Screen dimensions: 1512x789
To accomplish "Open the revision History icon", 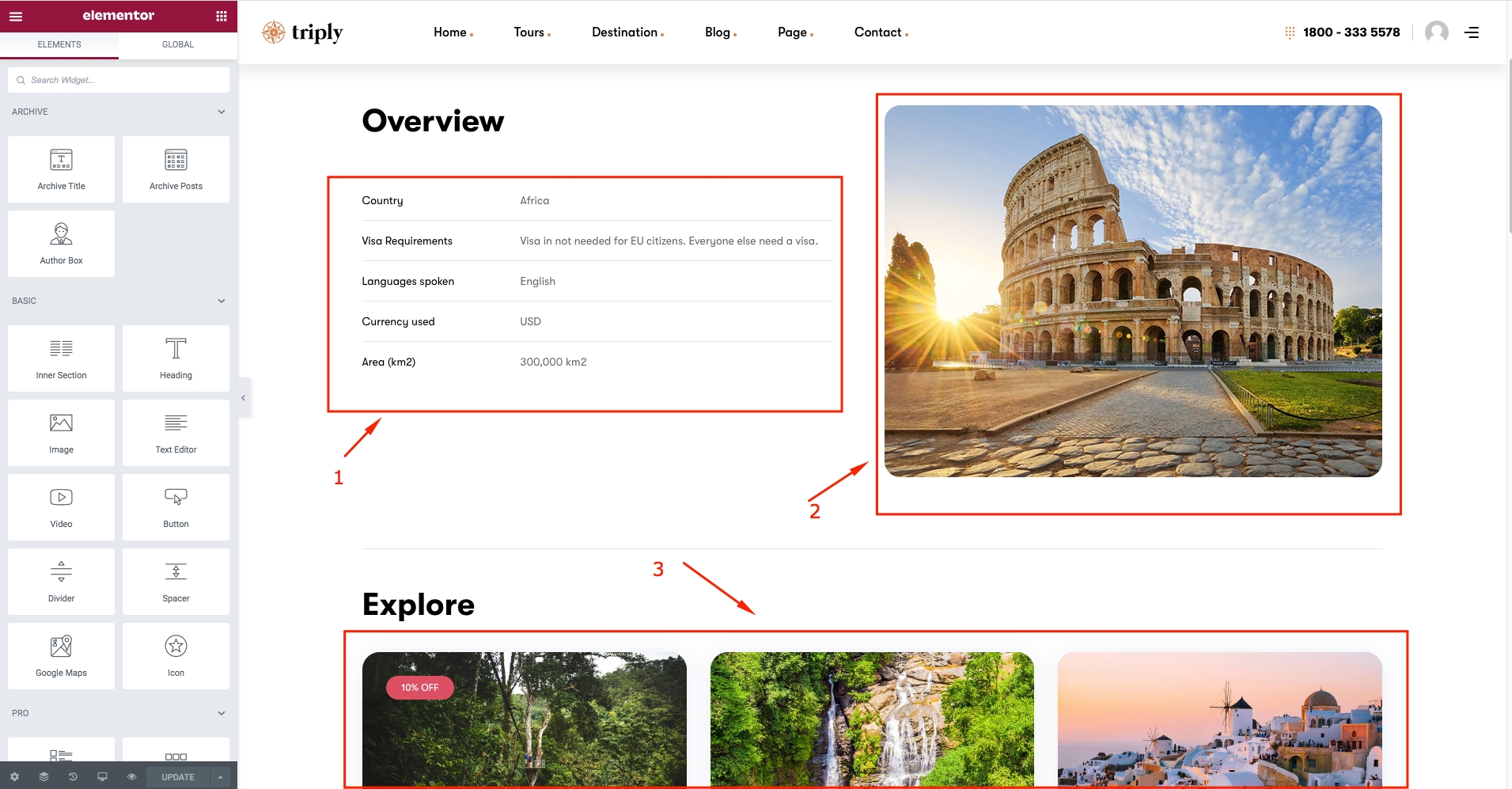I will (x=73, y=777).
